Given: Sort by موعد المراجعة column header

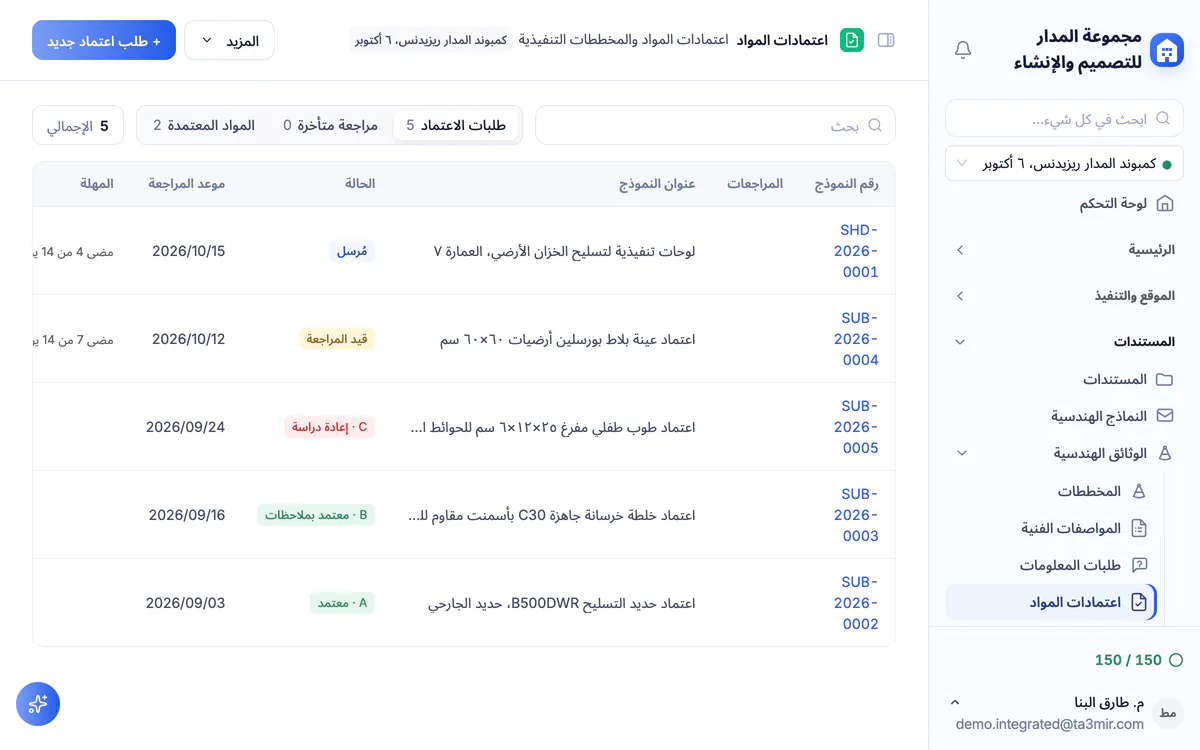Looking at the screenshot, I should [x=187, y=184].
